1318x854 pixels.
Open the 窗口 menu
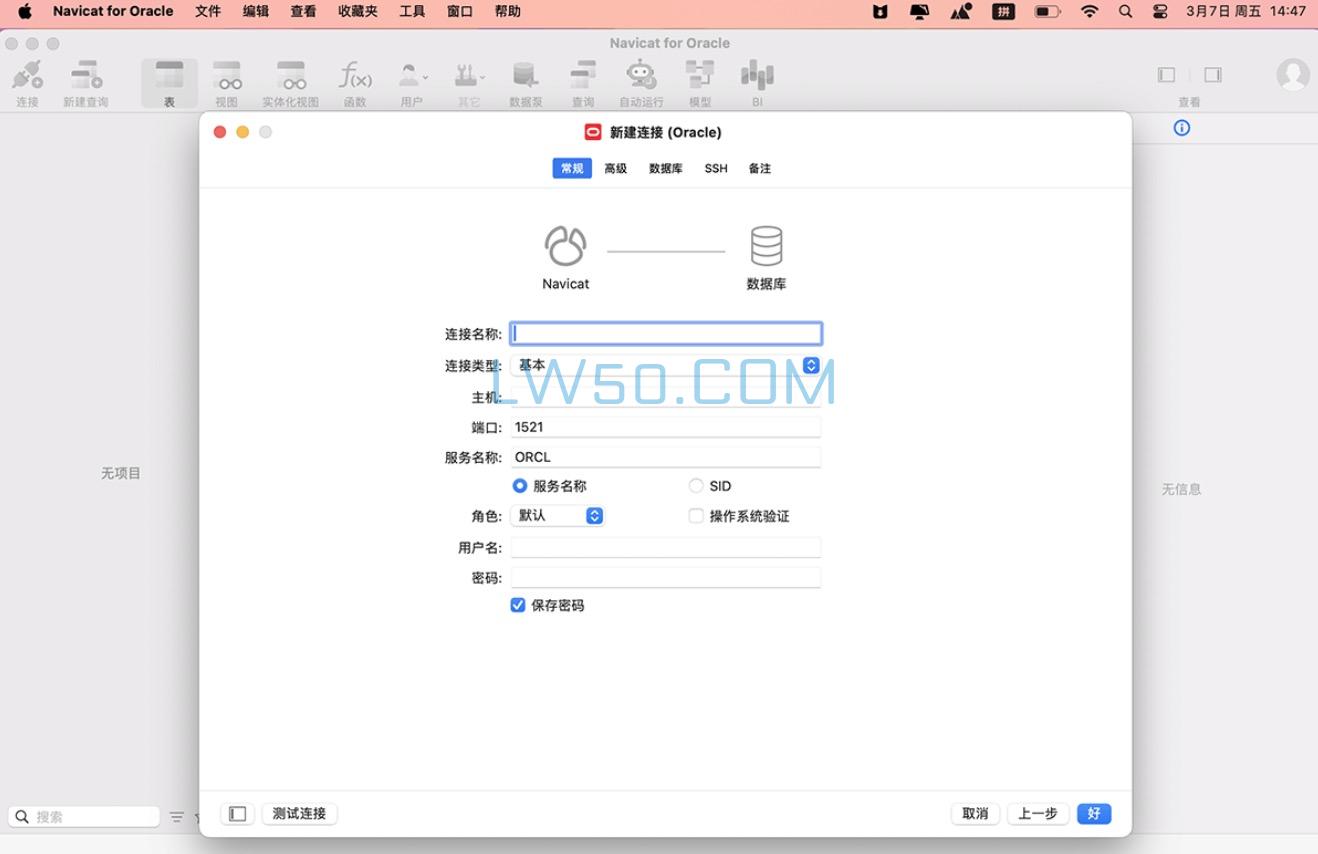(460, 12)
